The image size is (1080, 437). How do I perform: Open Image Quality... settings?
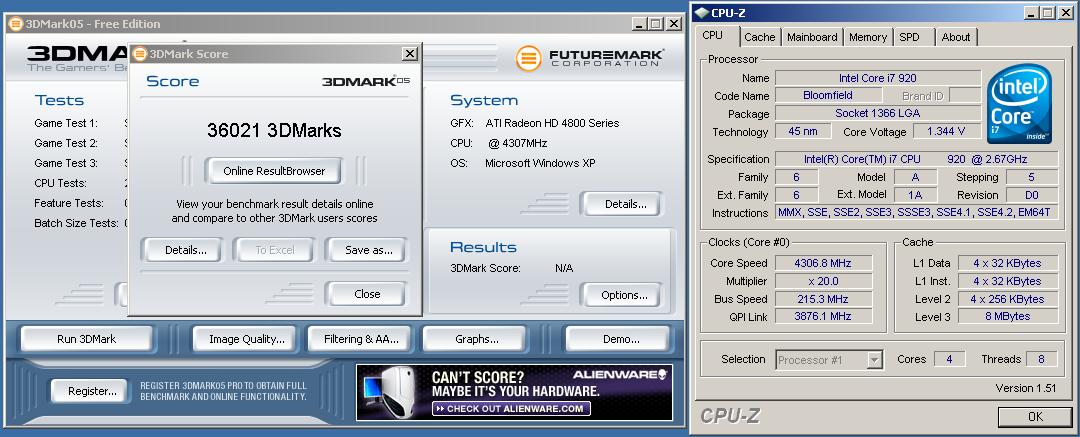point(247,339)
